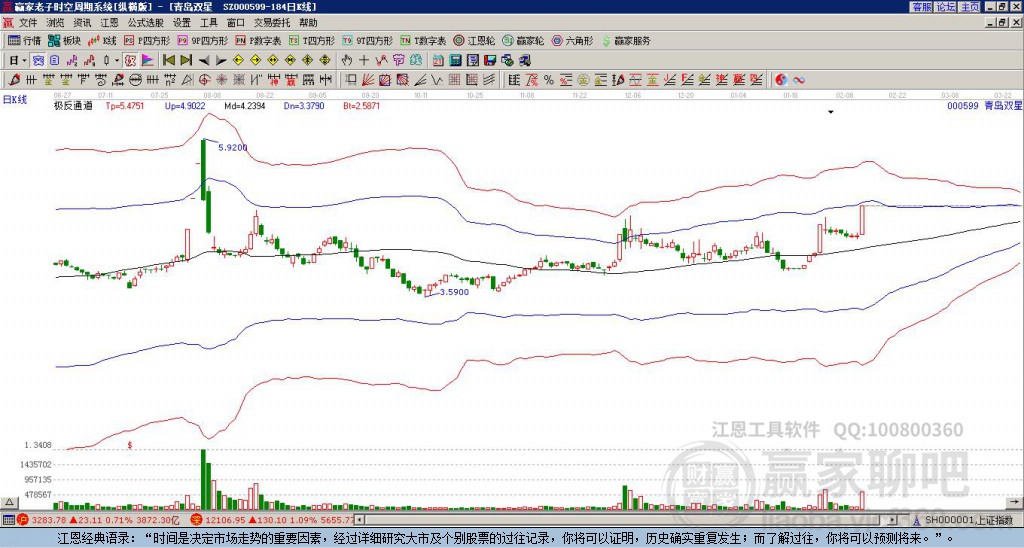Viewport: 1024px width, 548px height.
Task: Click the 5.9200 high price label
Action: click(232, 148)
